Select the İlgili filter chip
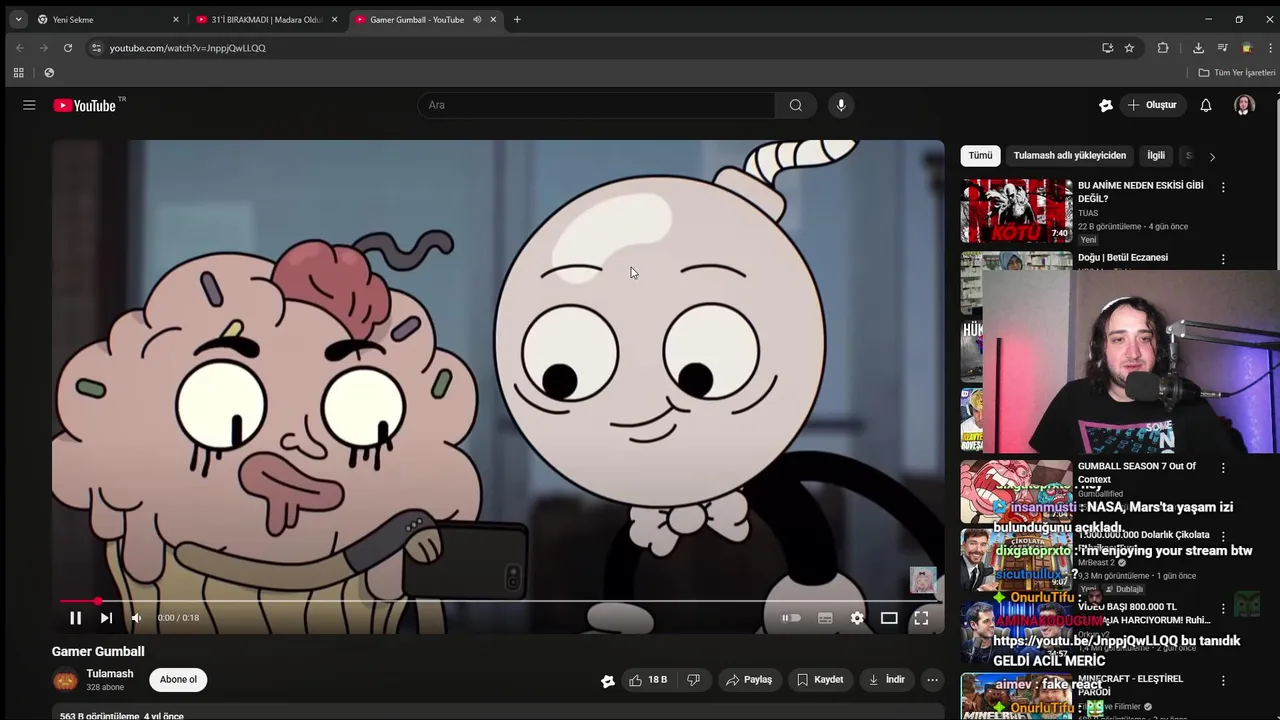 point(1156,156)
